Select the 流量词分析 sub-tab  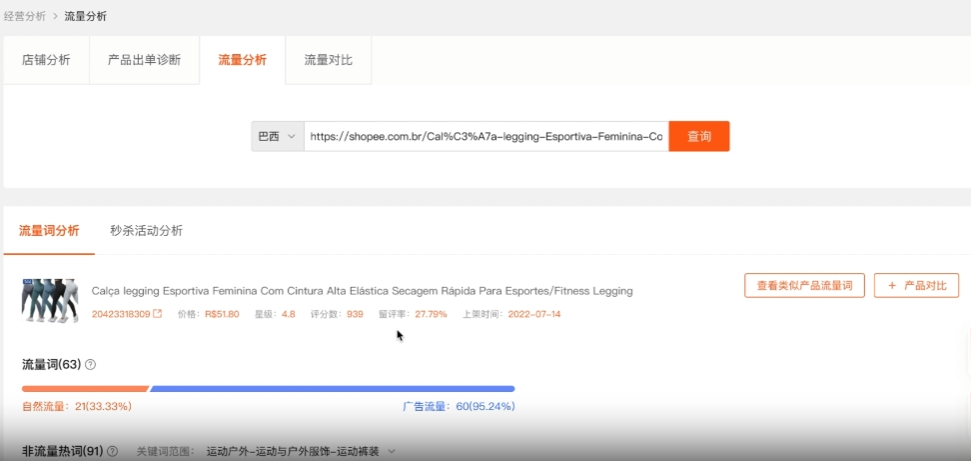tap(49, 230)
